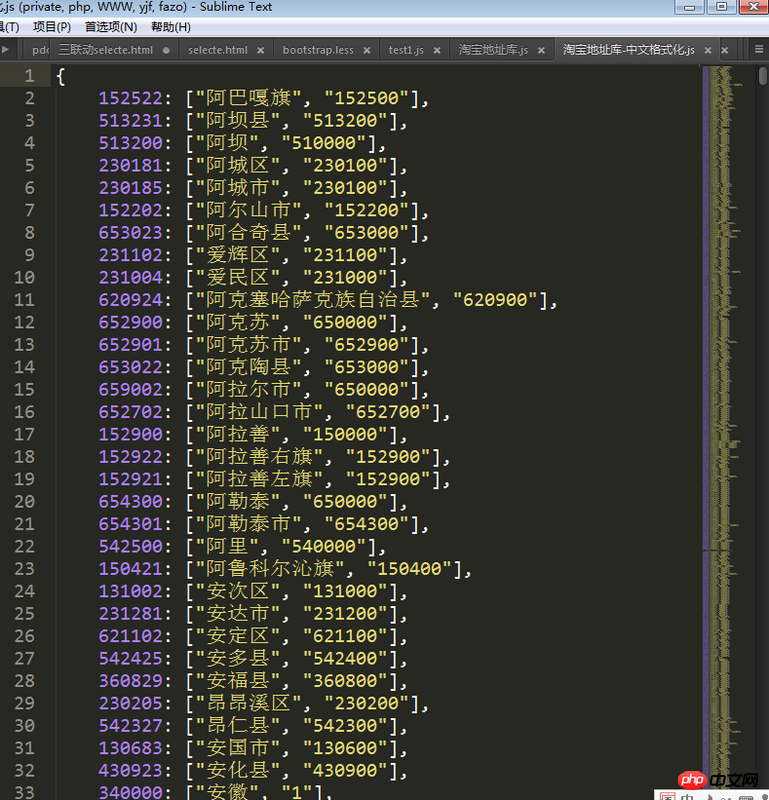Click the string "爱辉区"
This screenshot has width=769, height=800.
pyautogui.click(x=238, y=255)
